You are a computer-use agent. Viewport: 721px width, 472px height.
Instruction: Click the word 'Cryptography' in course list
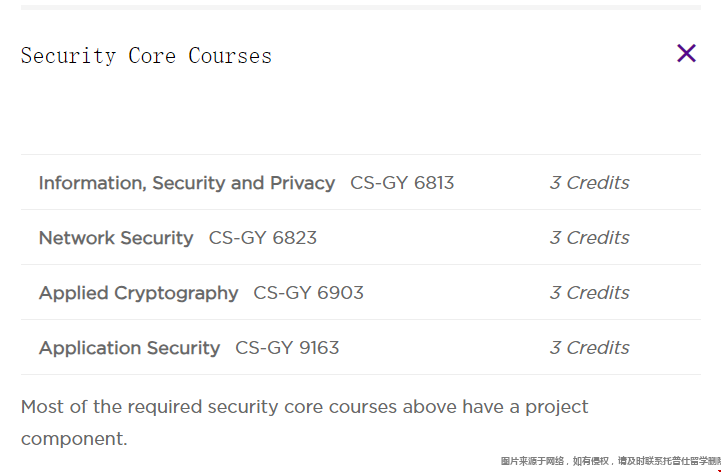point(176,294)
